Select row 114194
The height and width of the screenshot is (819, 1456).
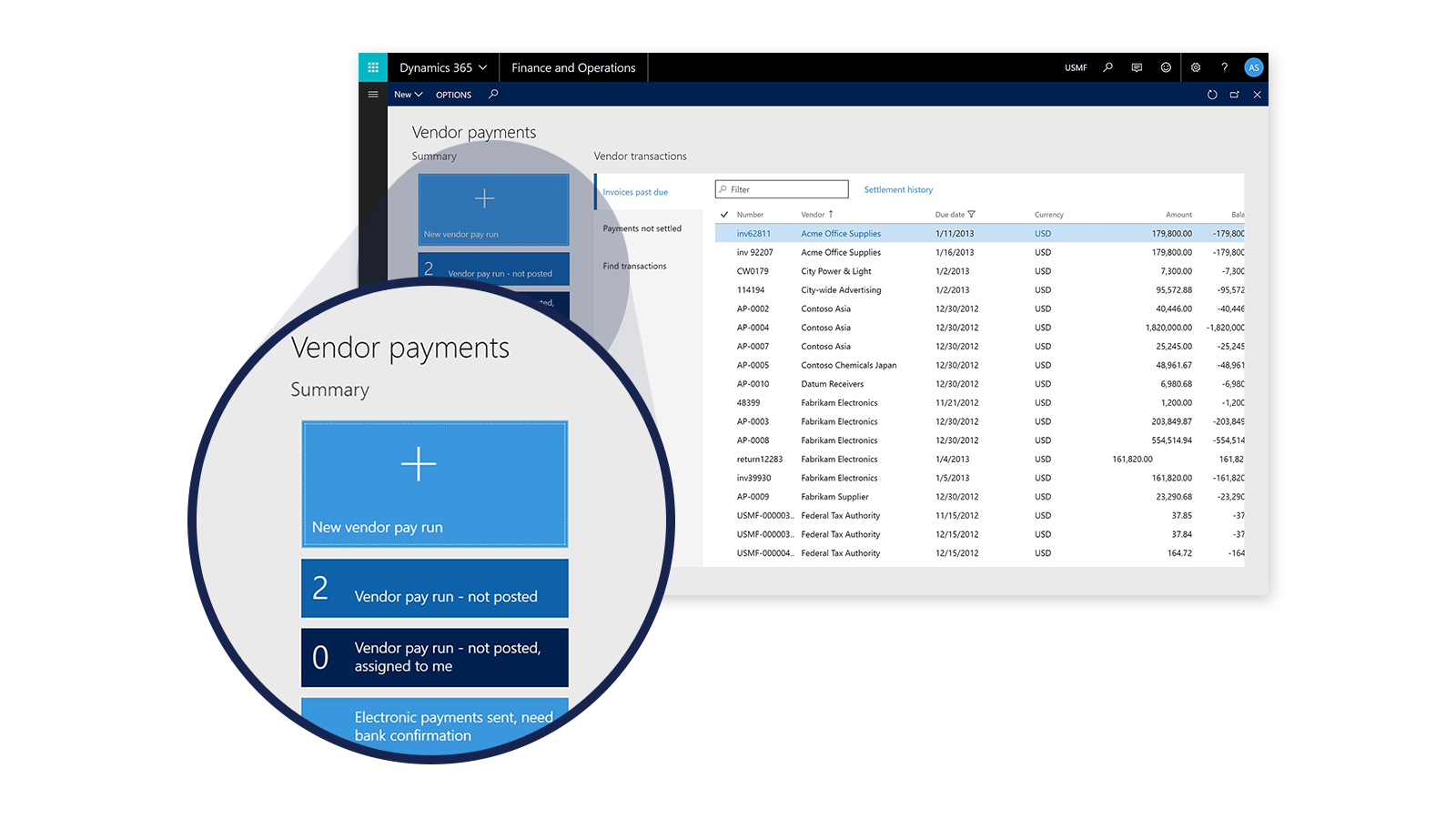[x=979, y=290]
